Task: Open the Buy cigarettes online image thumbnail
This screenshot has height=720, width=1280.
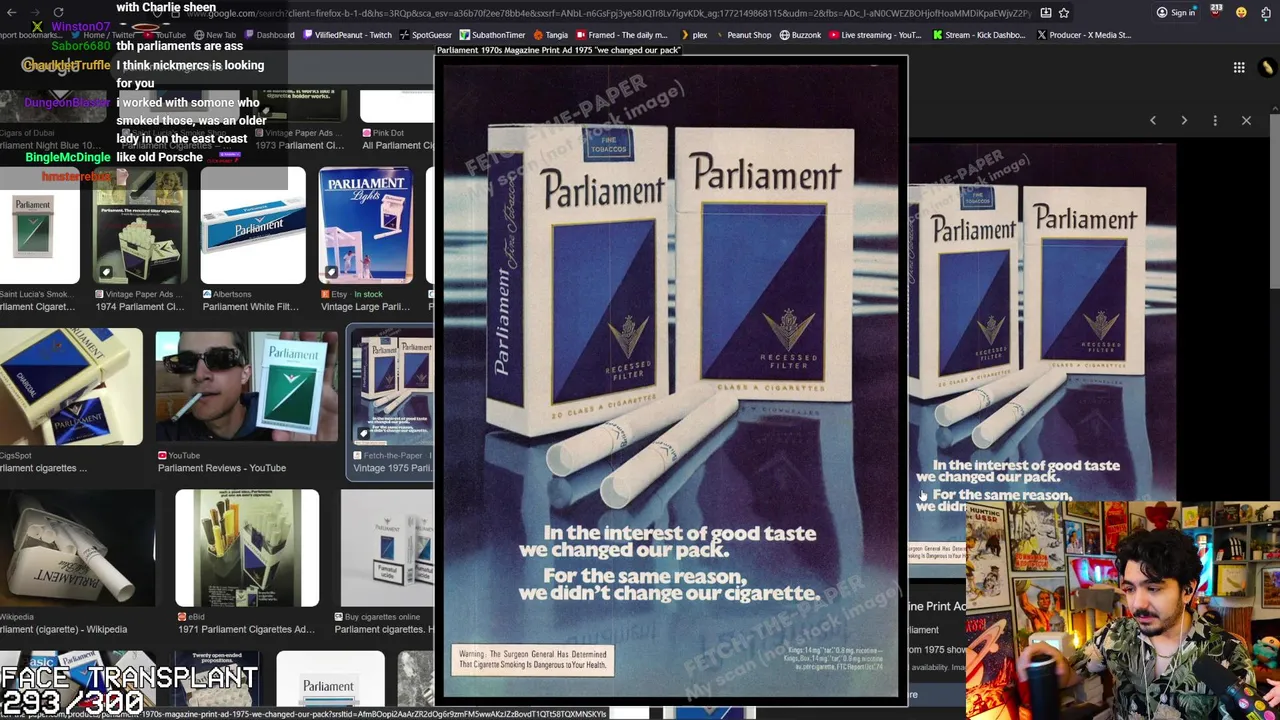Action: point(387,548)
